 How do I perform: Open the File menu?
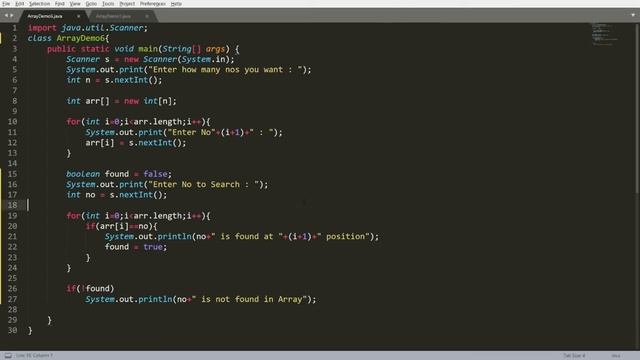[x=6, y=4]
